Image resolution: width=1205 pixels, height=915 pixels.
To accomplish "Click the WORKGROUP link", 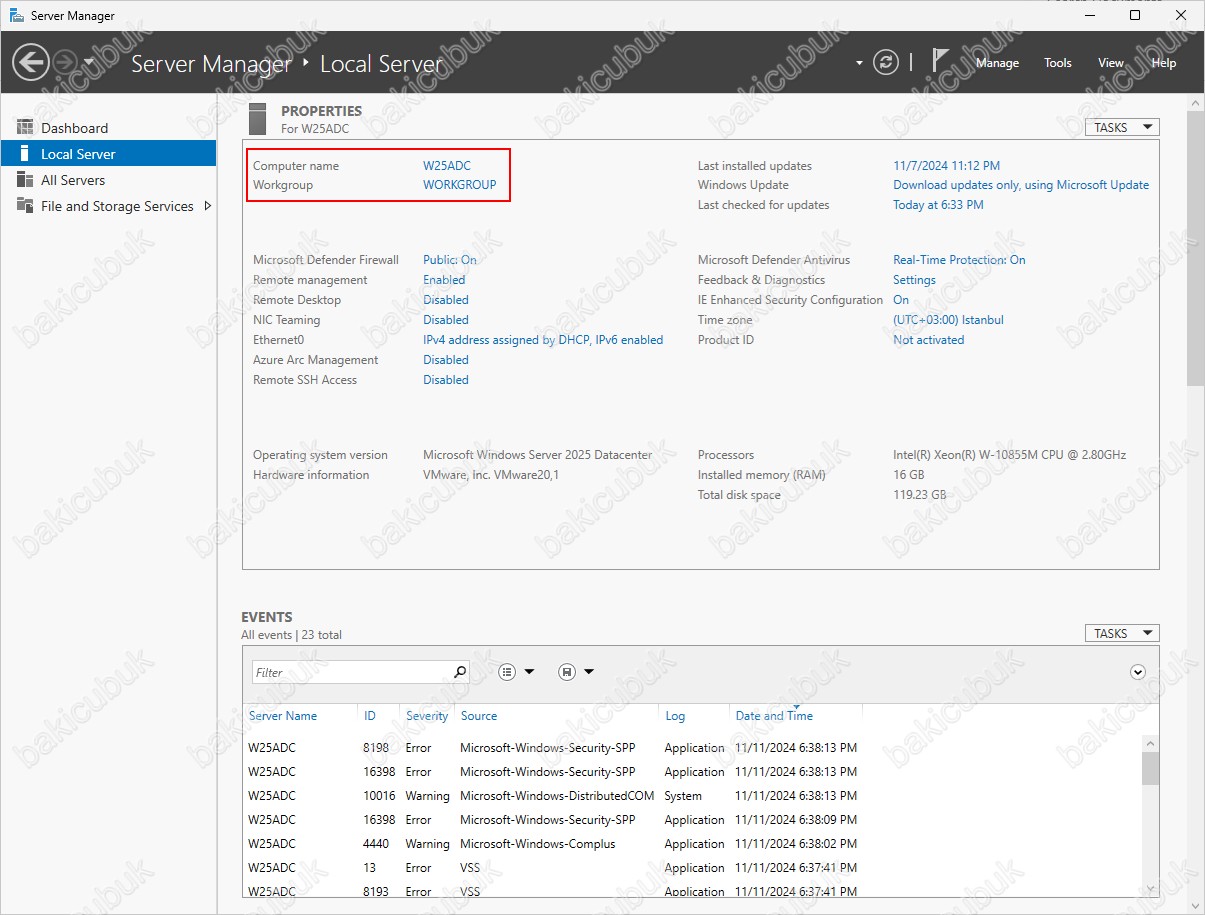I will tap(459, 185).
